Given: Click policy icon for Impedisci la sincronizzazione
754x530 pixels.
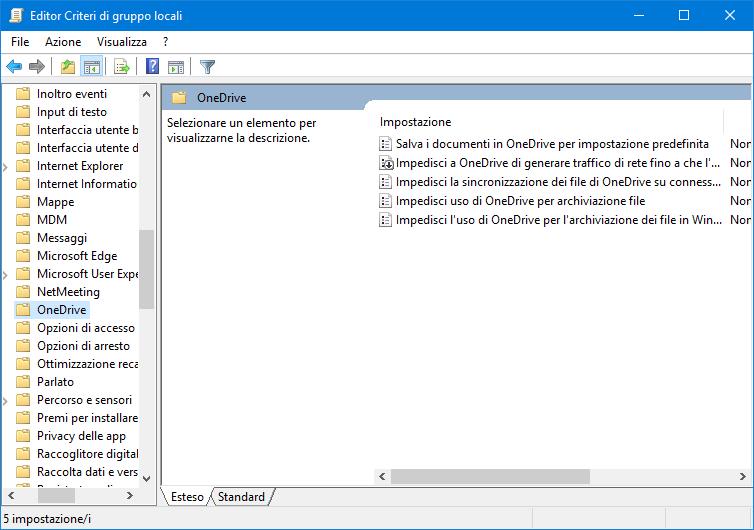Looking at the screenshot, I should pos(385,182).
